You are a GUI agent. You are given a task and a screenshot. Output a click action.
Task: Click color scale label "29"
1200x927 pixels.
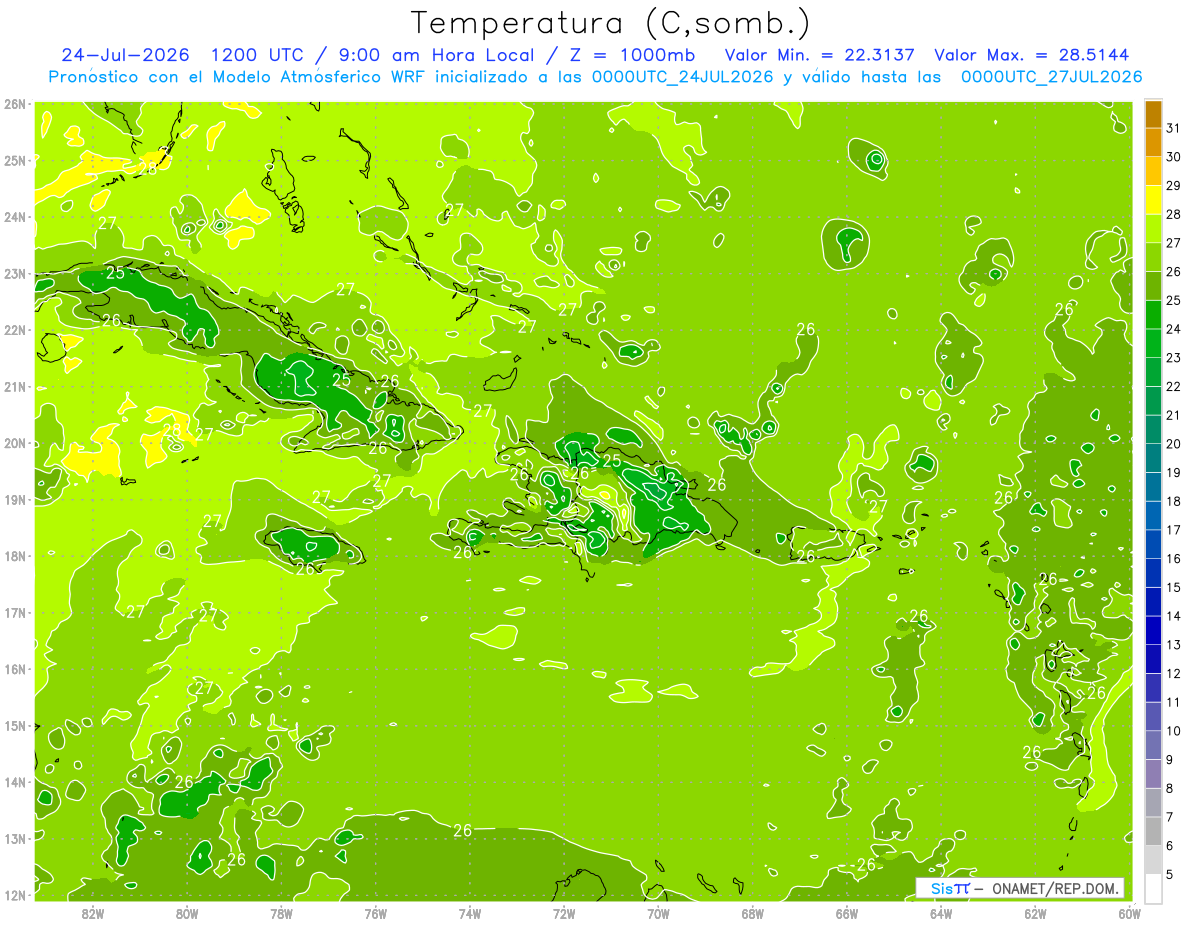click(x=1173, y=186)
